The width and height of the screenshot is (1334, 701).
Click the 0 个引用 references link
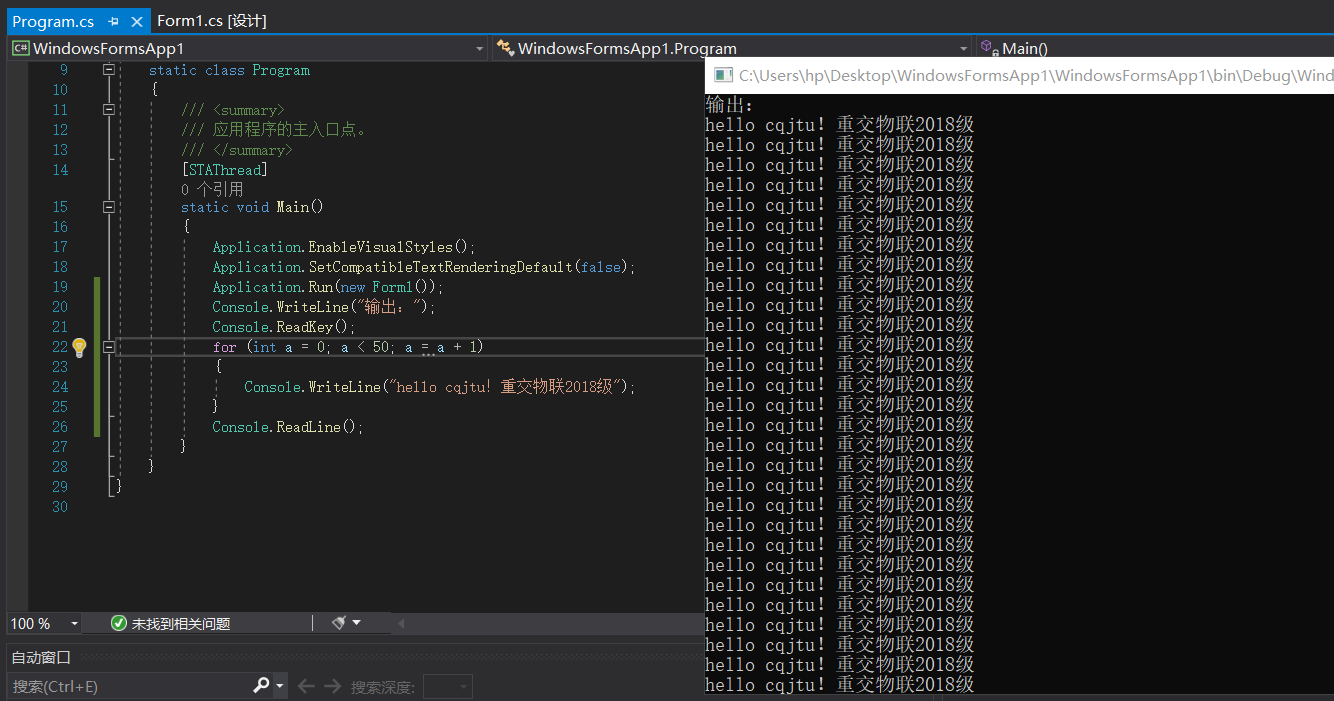pos(212,188)
